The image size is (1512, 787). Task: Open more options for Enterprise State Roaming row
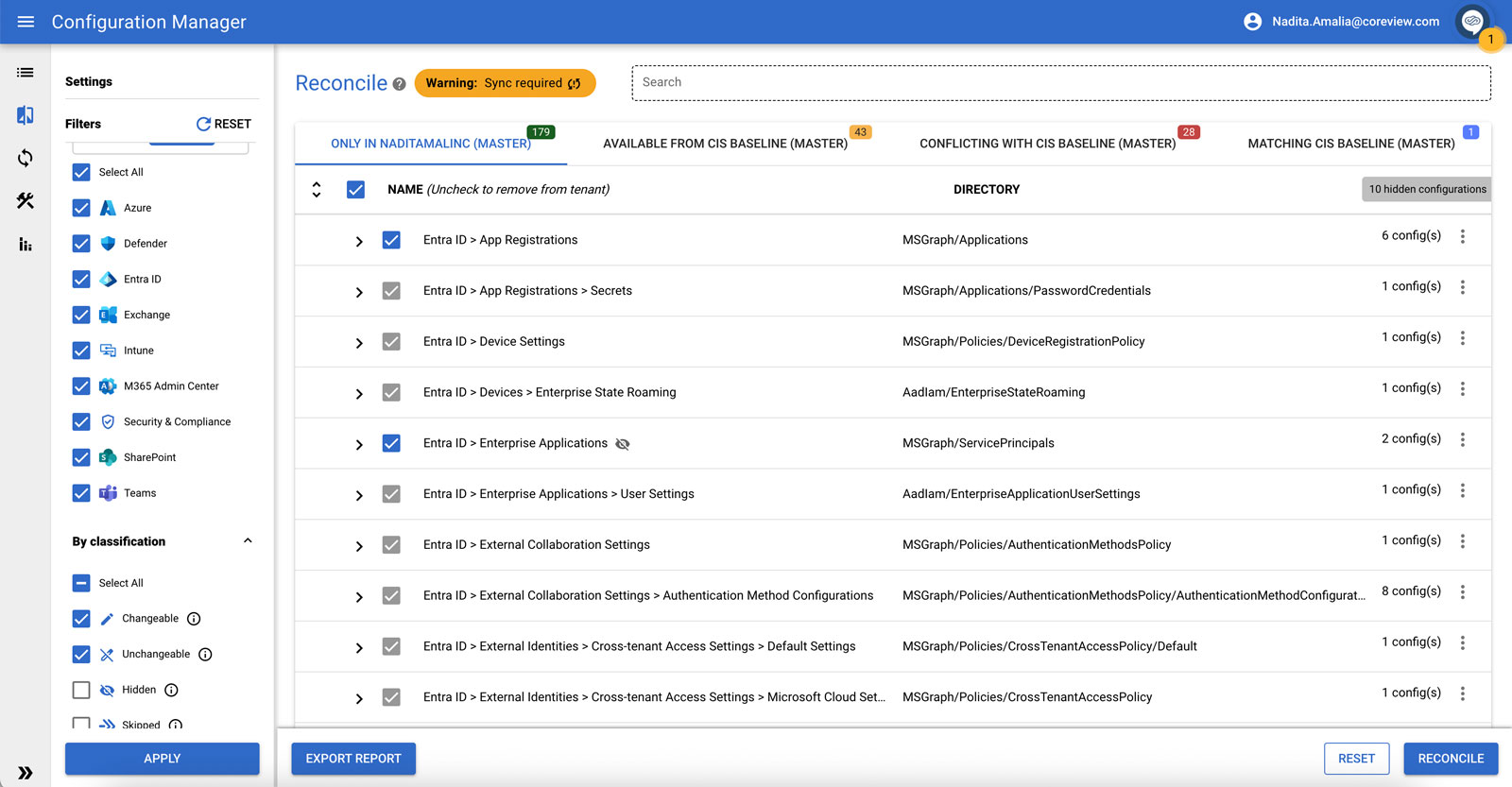(x=1463, y=389)
